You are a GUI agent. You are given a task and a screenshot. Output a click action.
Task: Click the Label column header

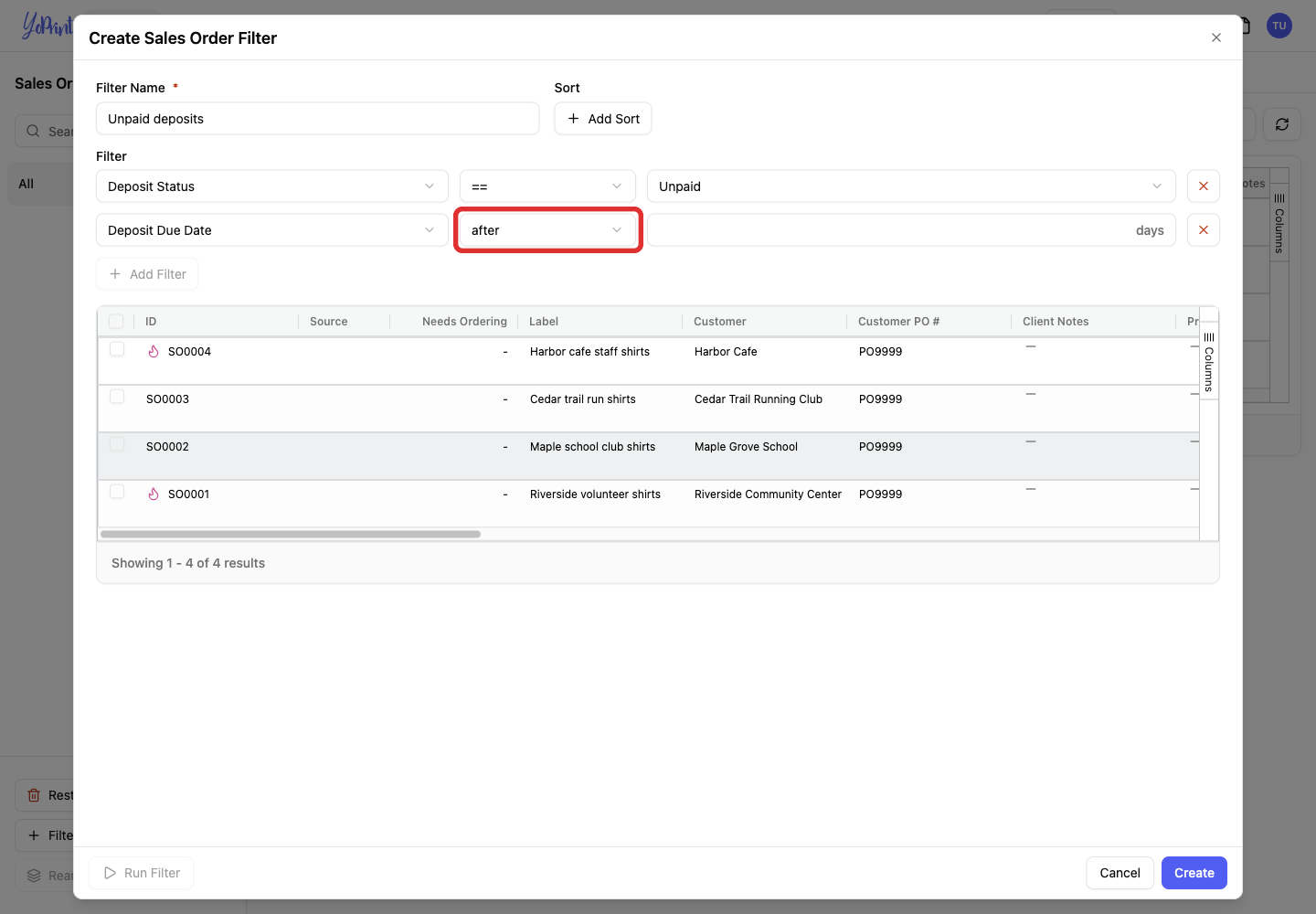544,322
